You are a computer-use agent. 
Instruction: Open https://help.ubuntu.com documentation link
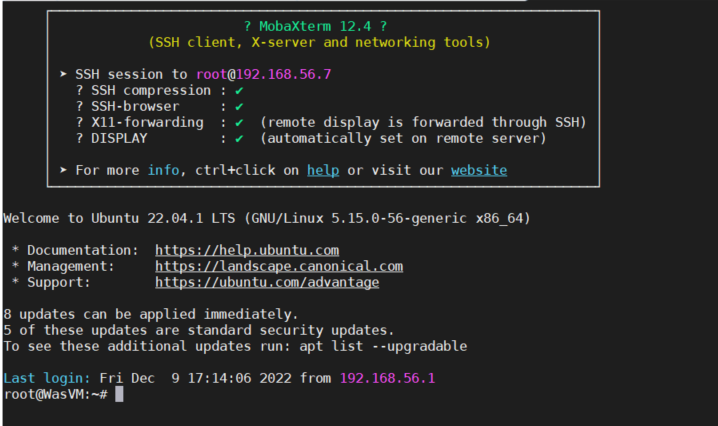247,250
